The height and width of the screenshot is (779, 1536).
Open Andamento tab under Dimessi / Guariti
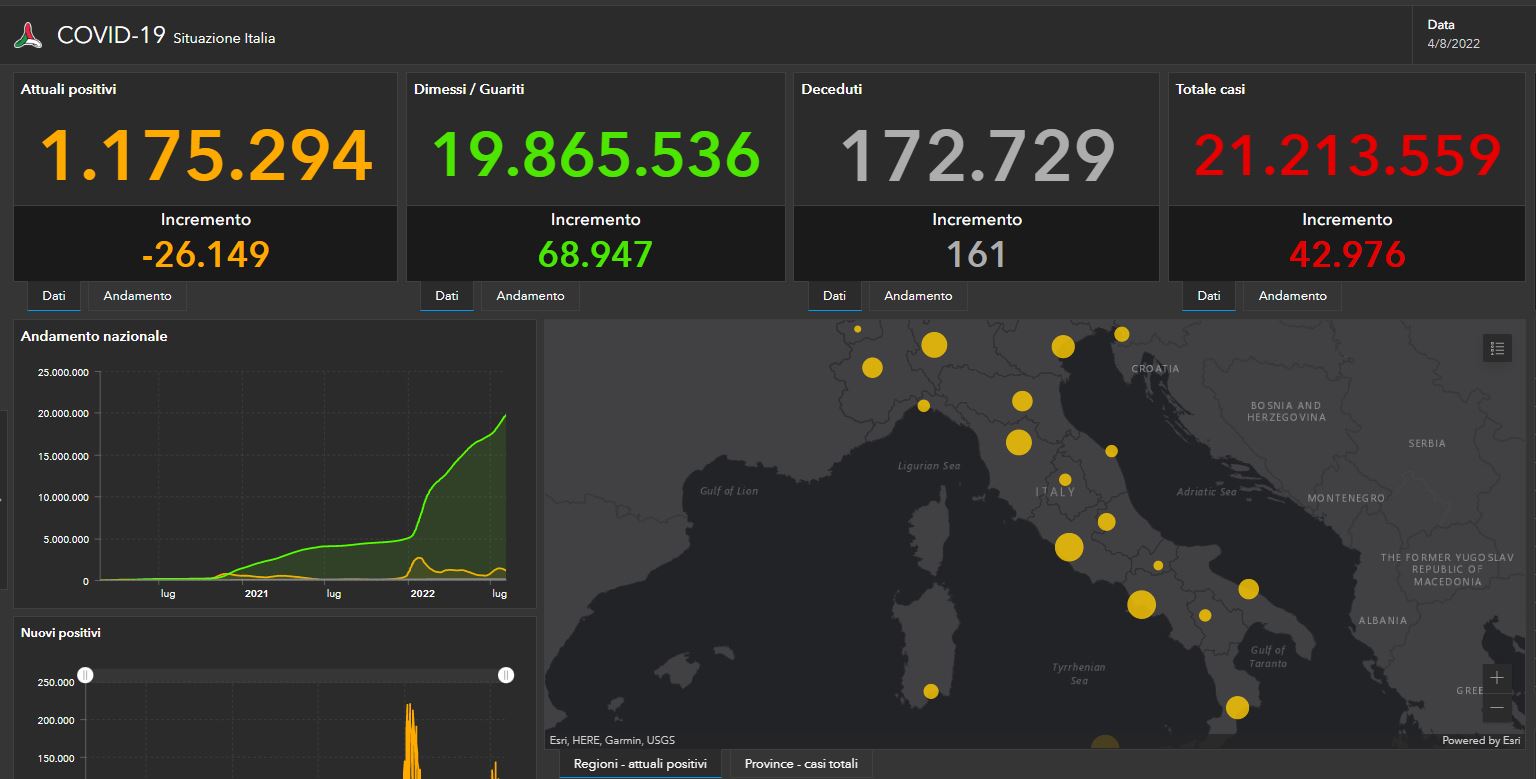[530, 296]
